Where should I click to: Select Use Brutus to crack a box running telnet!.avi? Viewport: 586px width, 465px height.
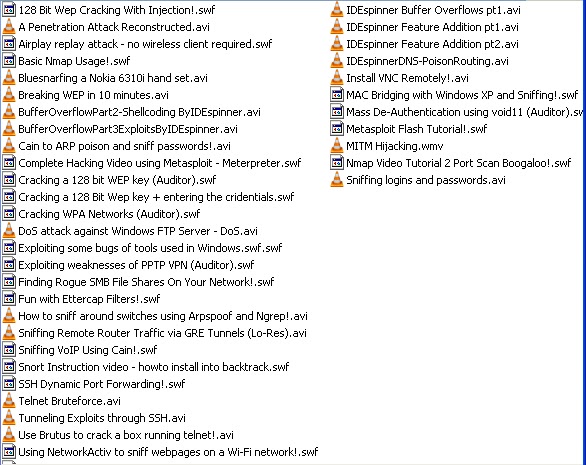(x=126, y=435)
